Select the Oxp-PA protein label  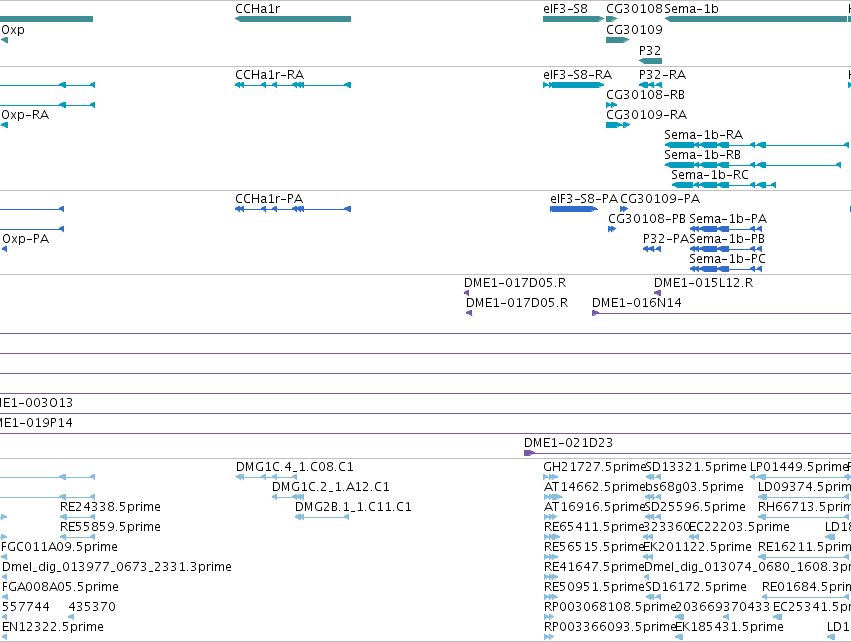pos(26,239)
